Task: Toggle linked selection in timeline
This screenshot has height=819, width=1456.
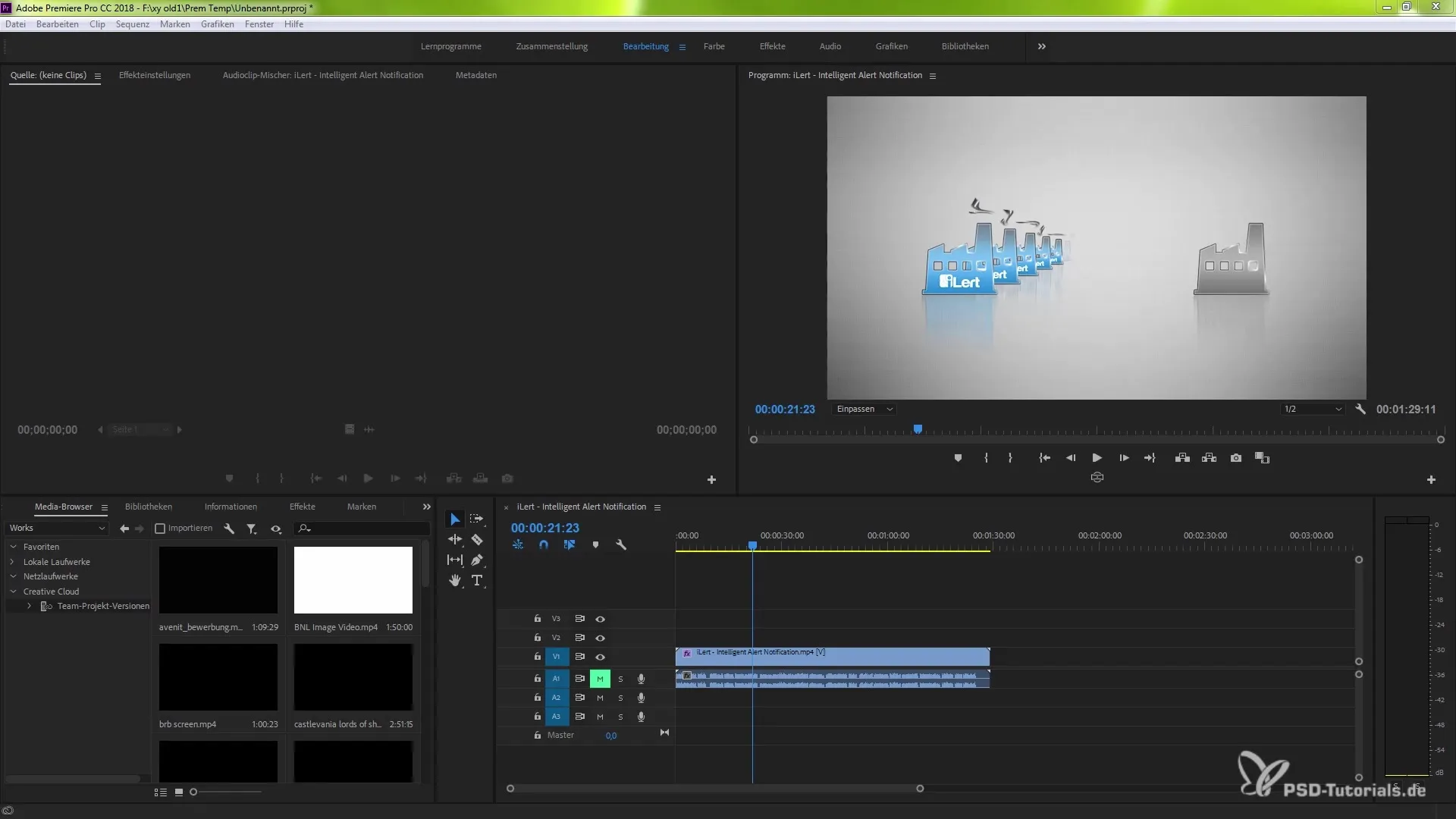Action: (570, 545)
